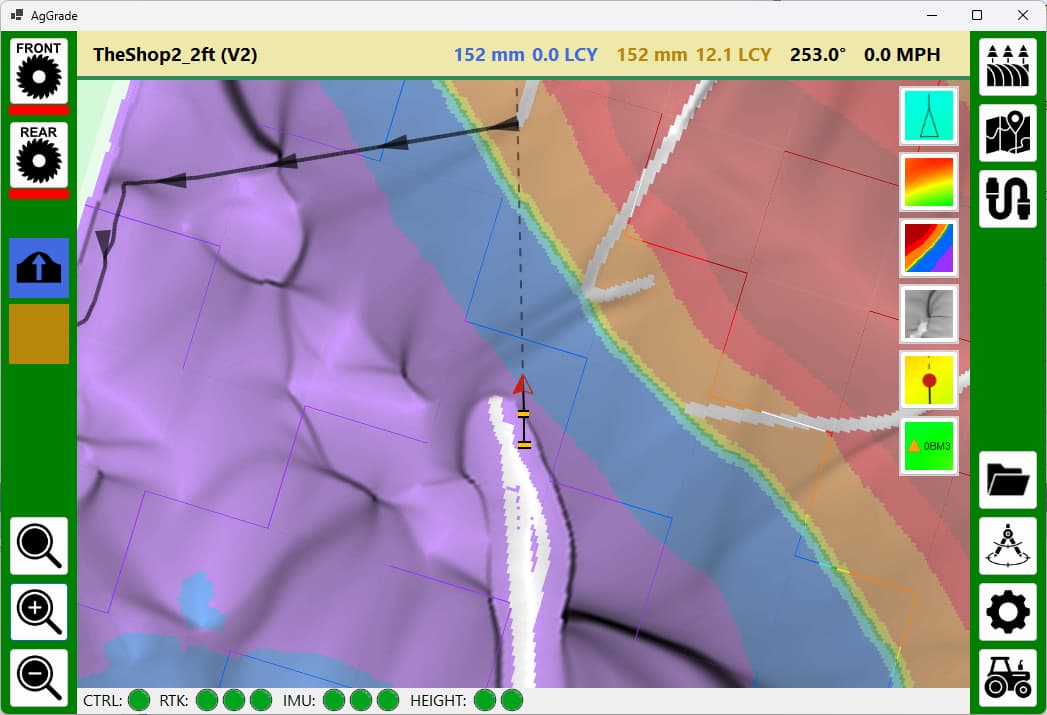Toggle the FRONT blade control button
1047x715 pixels.
[x=39, y=71]
